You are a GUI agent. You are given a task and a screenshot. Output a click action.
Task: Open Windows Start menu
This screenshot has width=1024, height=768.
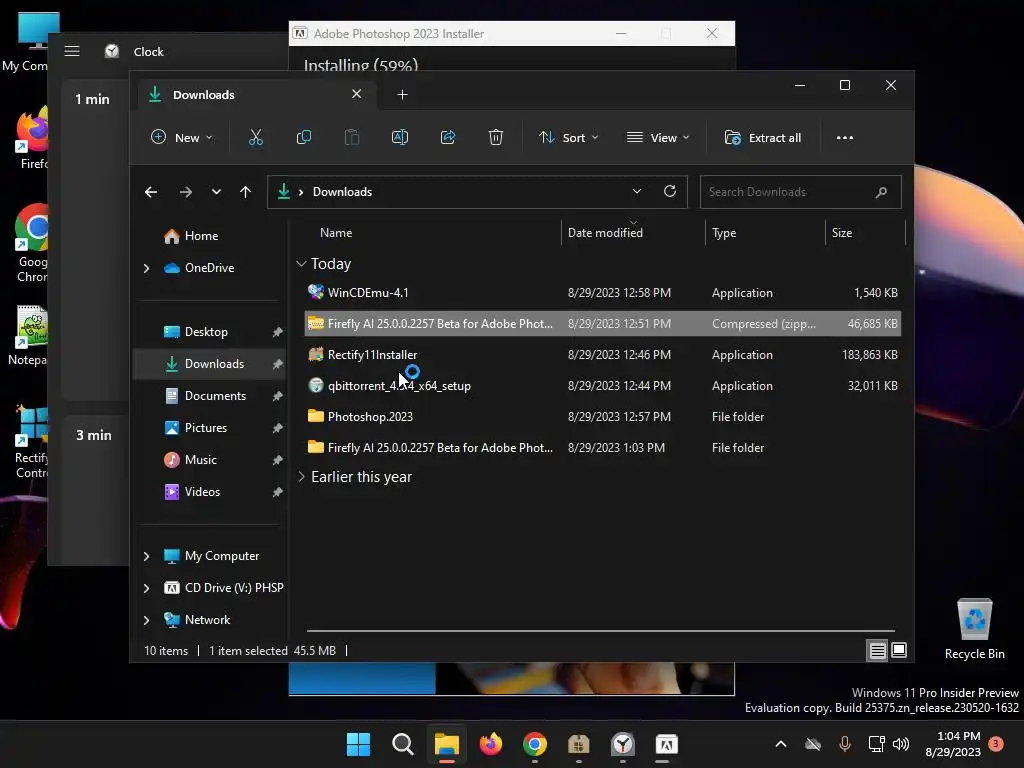(358, 744)
